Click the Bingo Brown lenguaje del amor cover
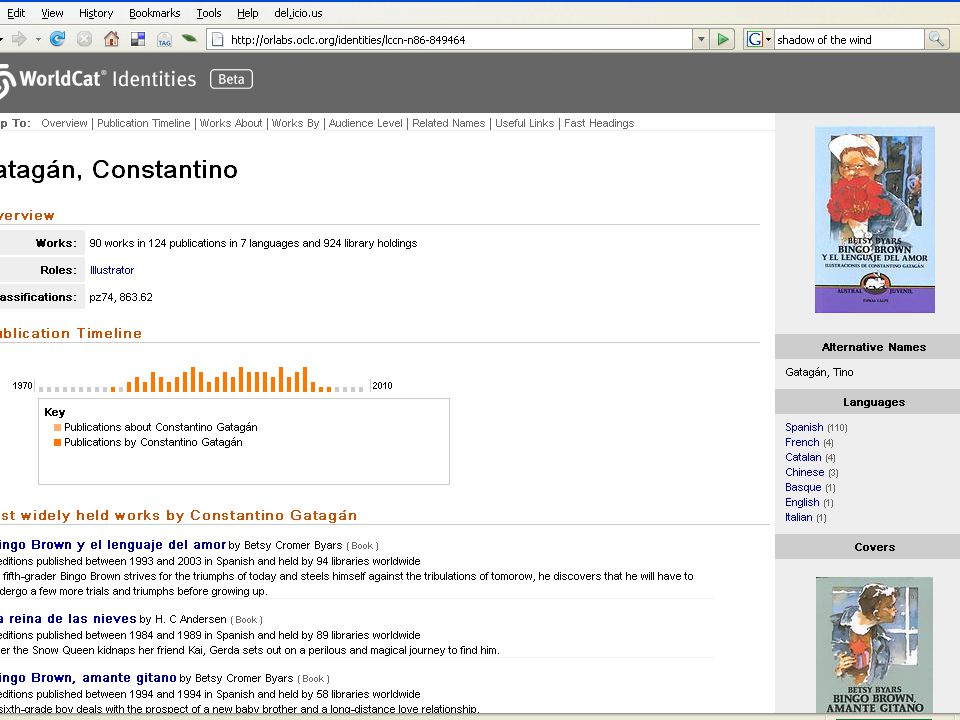This screenshot has height=720, width=960. coord(874,220)
